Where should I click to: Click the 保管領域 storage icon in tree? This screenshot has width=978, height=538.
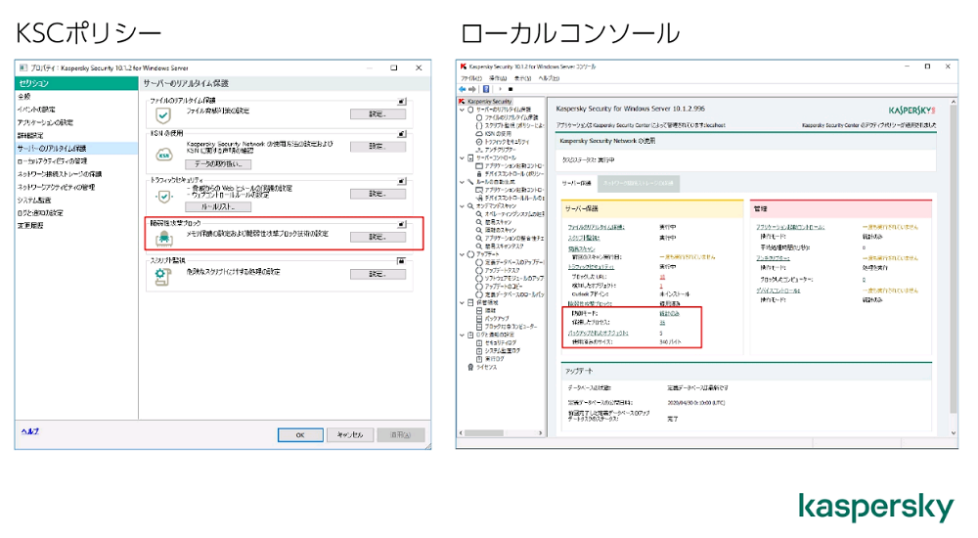click(471, 302)
